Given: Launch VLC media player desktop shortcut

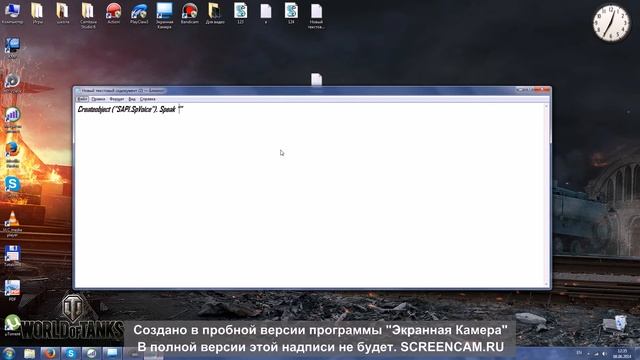Looking at the screenshot, I should pyautogui.click(x=12, y=224).
